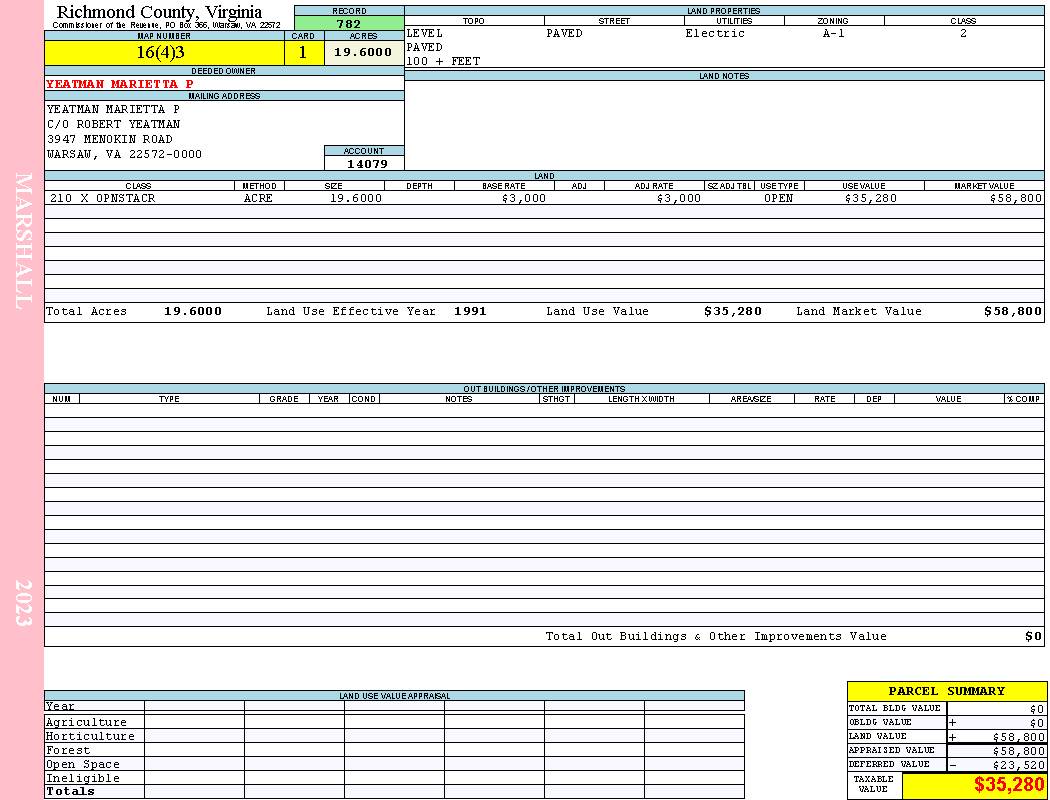Click the TOTAL BLDG VALUE label
The width and height of the screenshot is (1050, 800).
[894, 708]
